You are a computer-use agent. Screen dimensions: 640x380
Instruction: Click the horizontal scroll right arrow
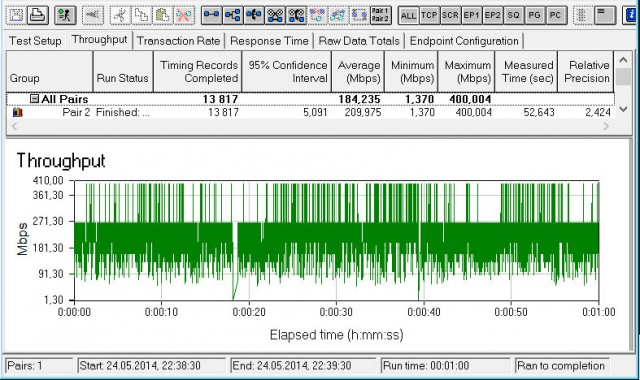pos(606,127)
